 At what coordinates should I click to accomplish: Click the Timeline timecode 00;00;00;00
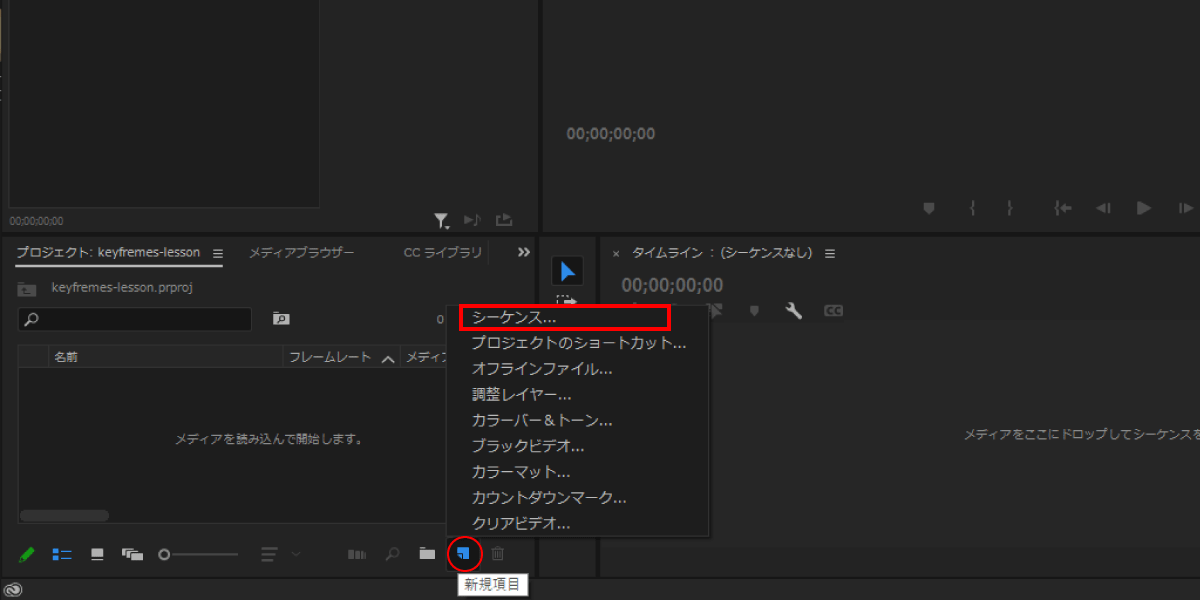pyautogui.click(x=672, y=286)
